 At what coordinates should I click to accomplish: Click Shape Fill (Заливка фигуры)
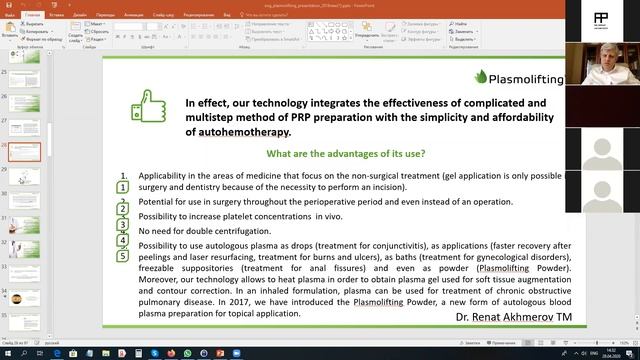[x=420, y=24]
